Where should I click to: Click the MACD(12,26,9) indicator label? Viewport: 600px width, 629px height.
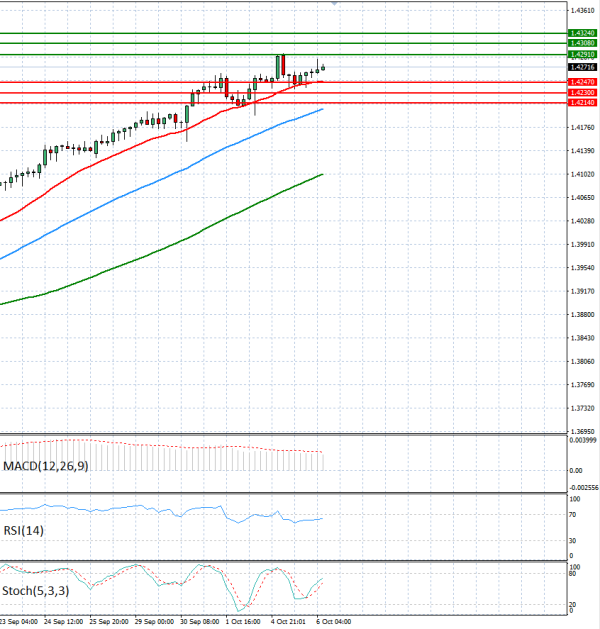point(46,466)
